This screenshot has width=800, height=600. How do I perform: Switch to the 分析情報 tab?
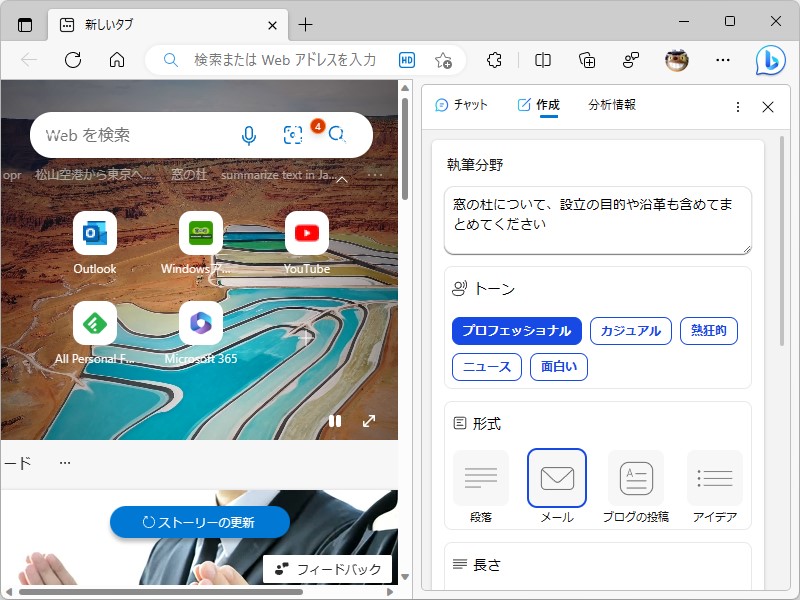click(x=611, y=104)
